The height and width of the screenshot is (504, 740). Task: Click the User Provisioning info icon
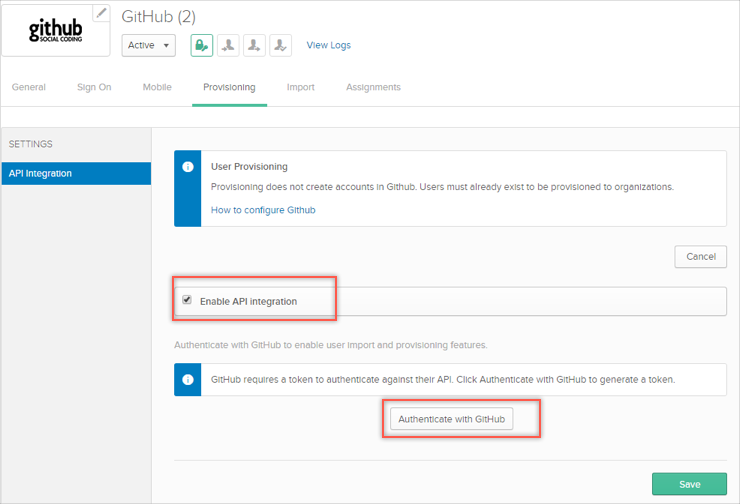[x=188, y=167]
